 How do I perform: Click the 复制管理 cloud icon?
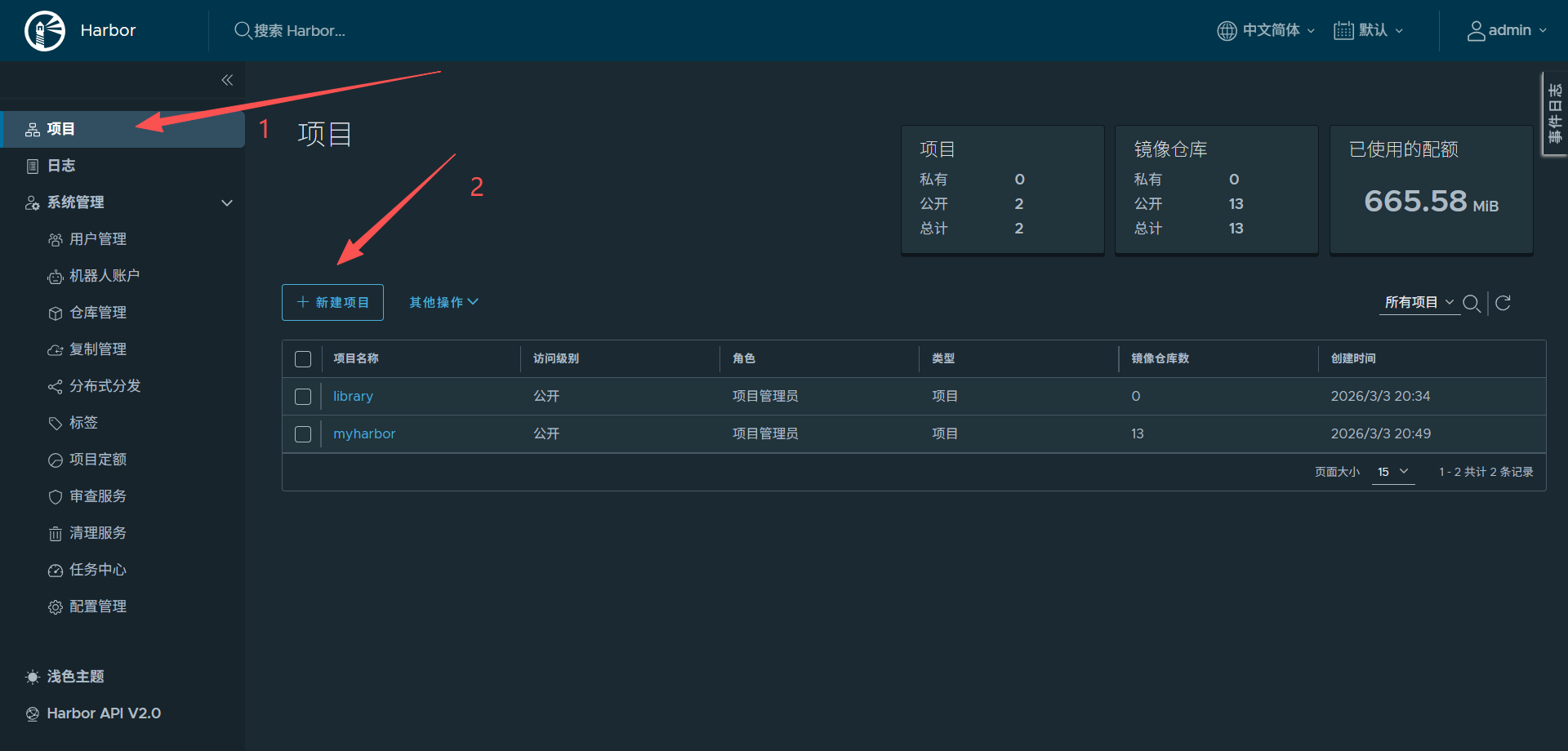pyautogui.click(x=55, y=349)
